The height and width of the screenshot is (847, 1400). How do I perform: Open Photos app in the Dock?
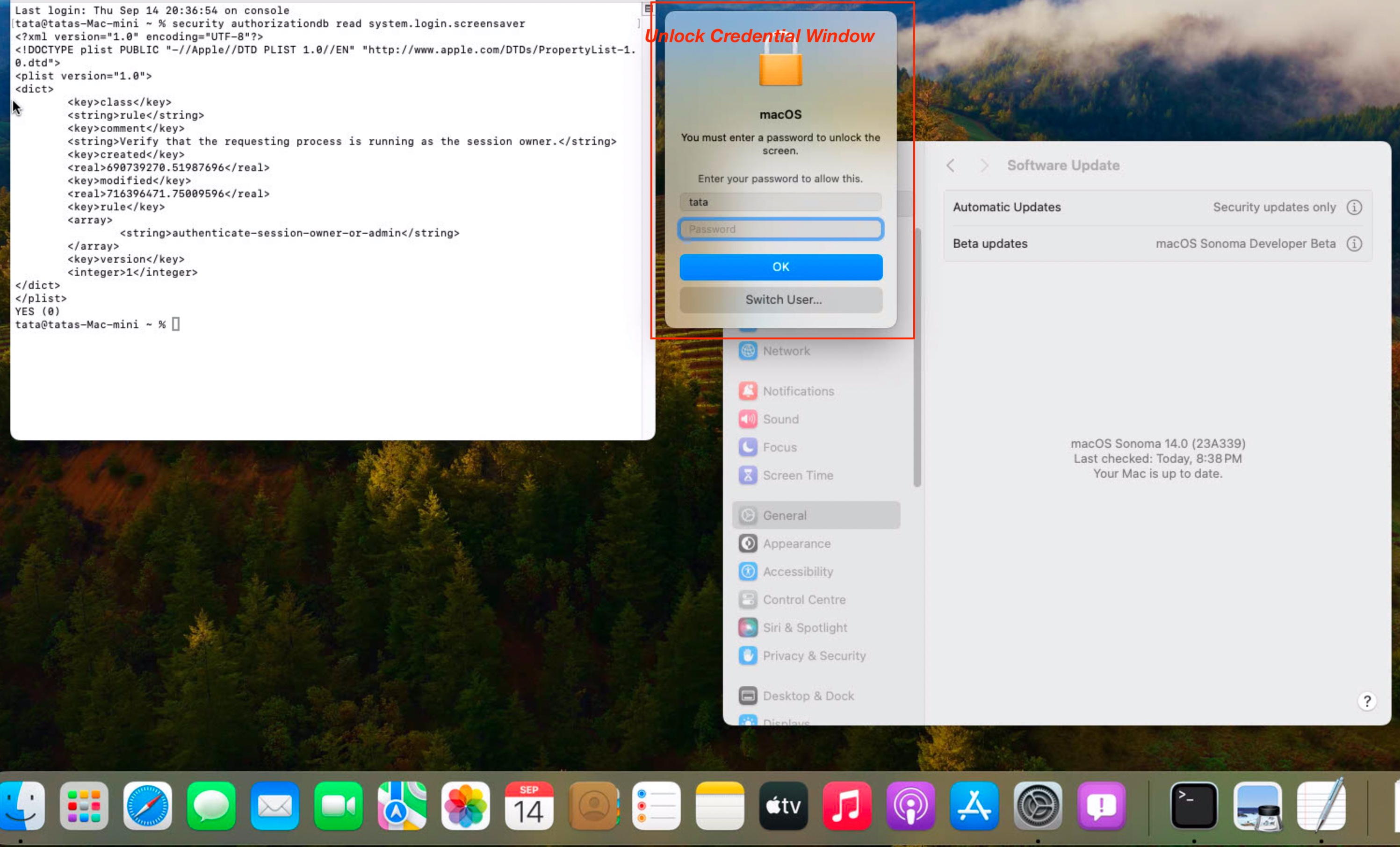click(x=466, y=805)
